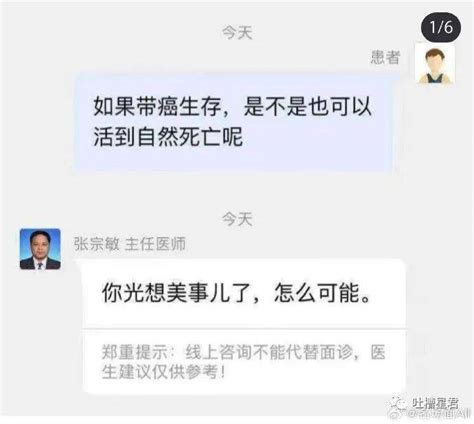This screenshot has width=474, height=424.
Task: Click the 吐槽星君 watermark text
Action: coord(435,404)
